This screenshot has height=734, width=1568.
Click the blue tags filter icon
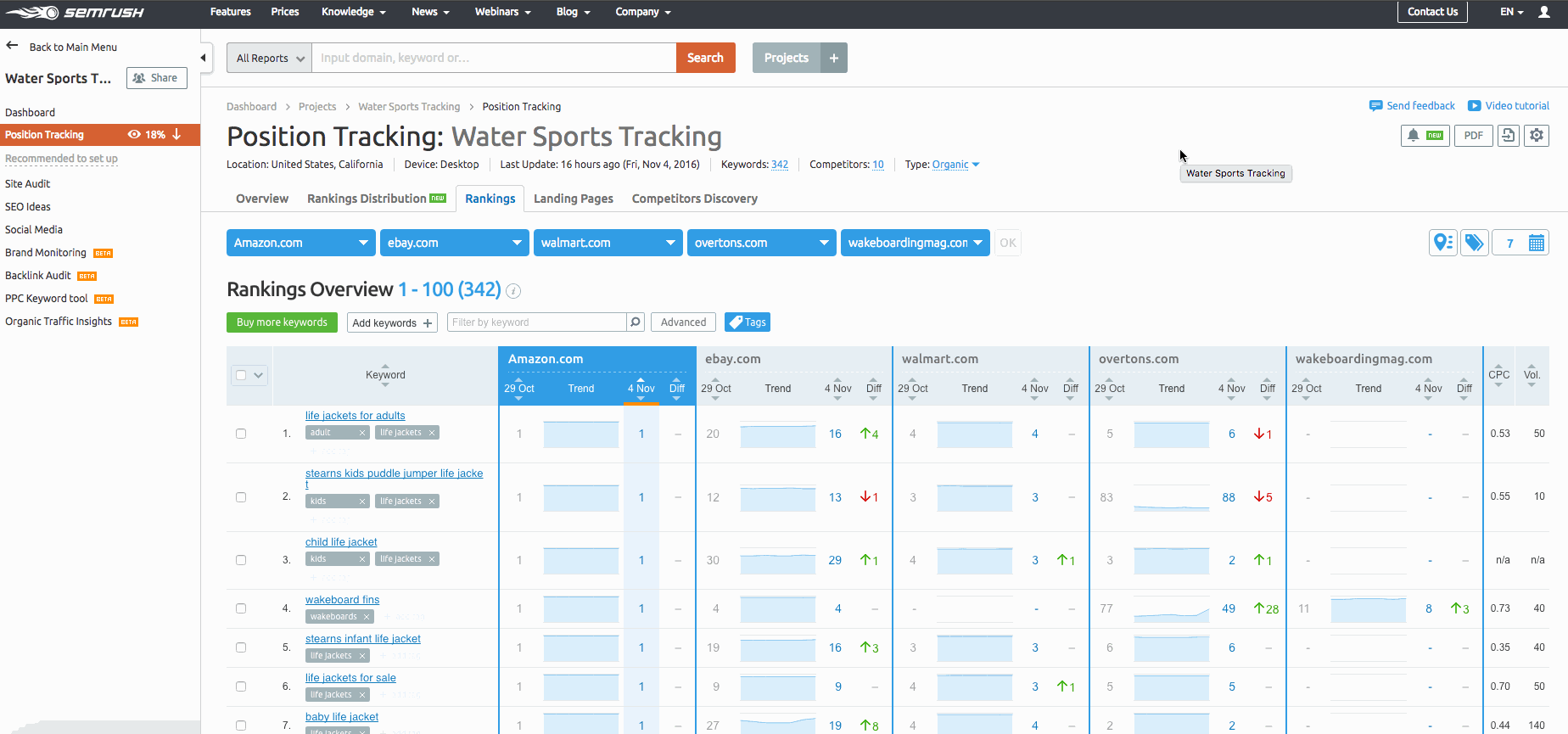pos(1475,243)
